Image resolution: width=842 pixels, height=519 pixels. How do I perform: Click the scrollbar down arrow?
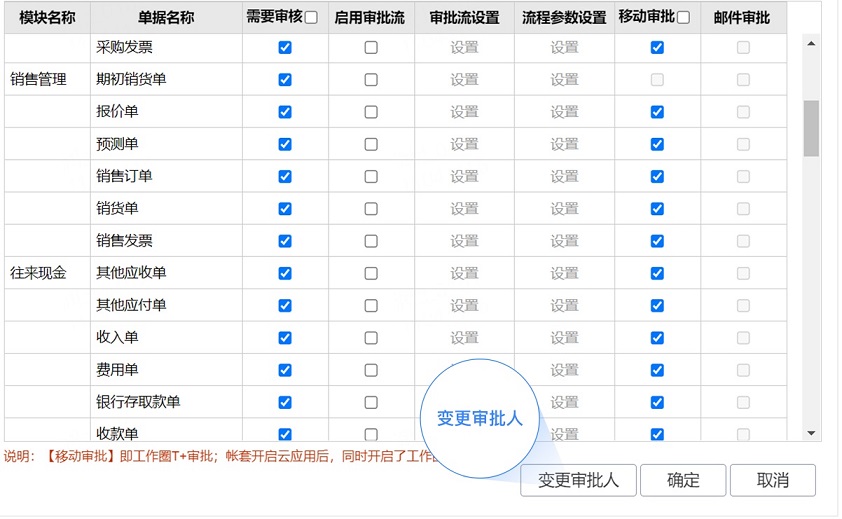(x=811, y=433)
